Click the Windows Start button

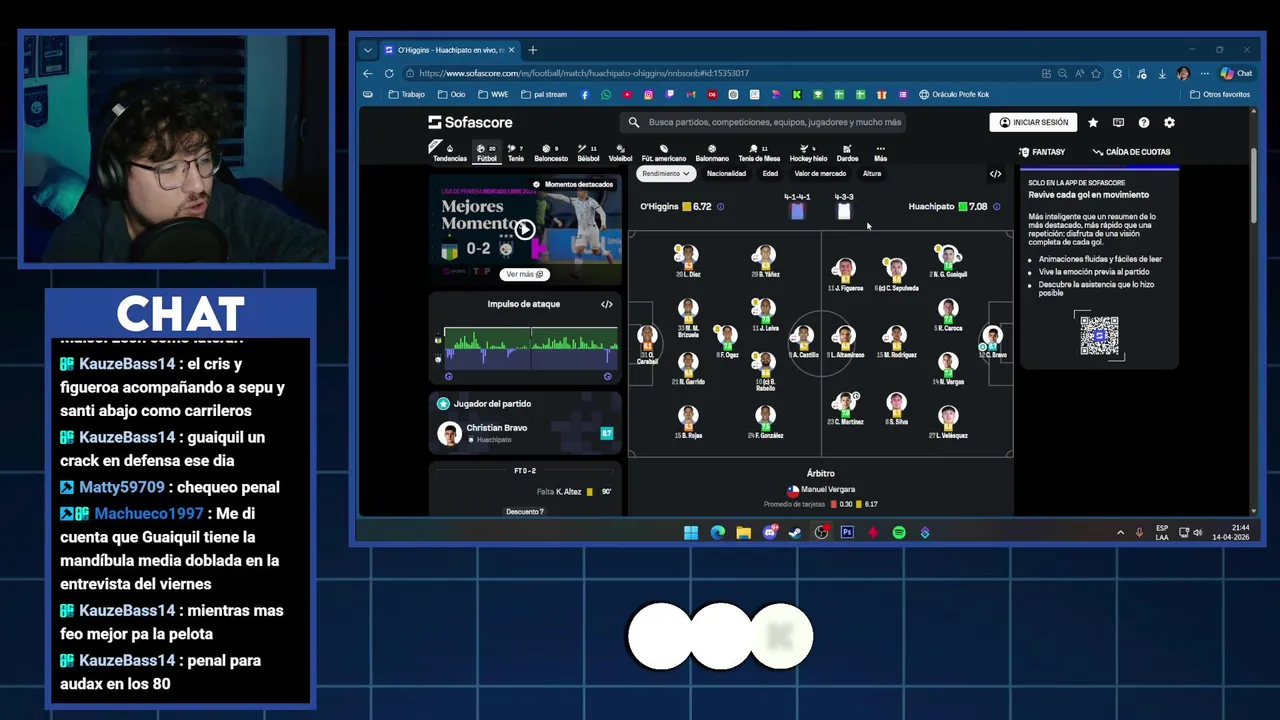[691, 533]
